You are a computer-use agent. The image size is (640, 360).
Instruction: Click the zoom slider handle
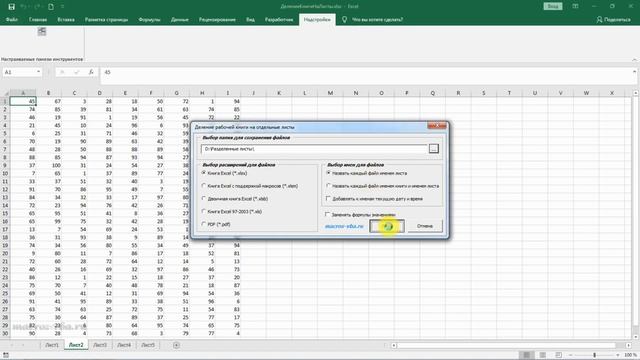coord(595,355)
